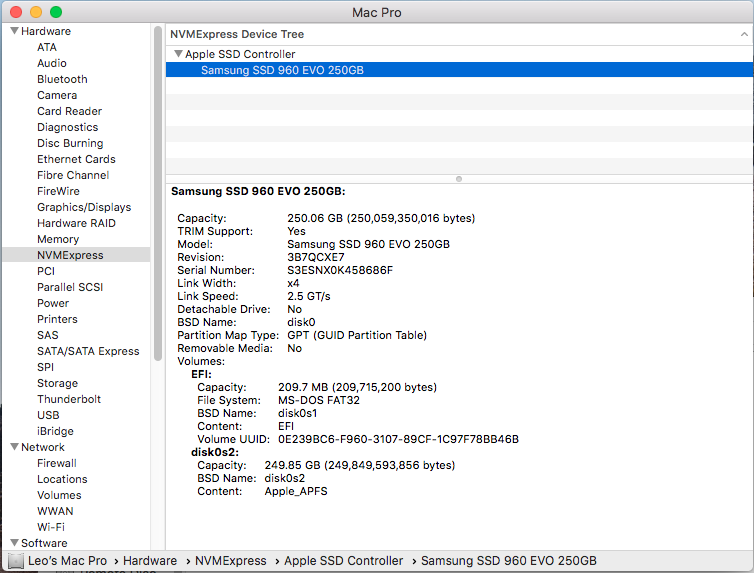Zoom the Mac Pro window with green button
This screenshot has height=573, width=754.
(x=56, y=12)
